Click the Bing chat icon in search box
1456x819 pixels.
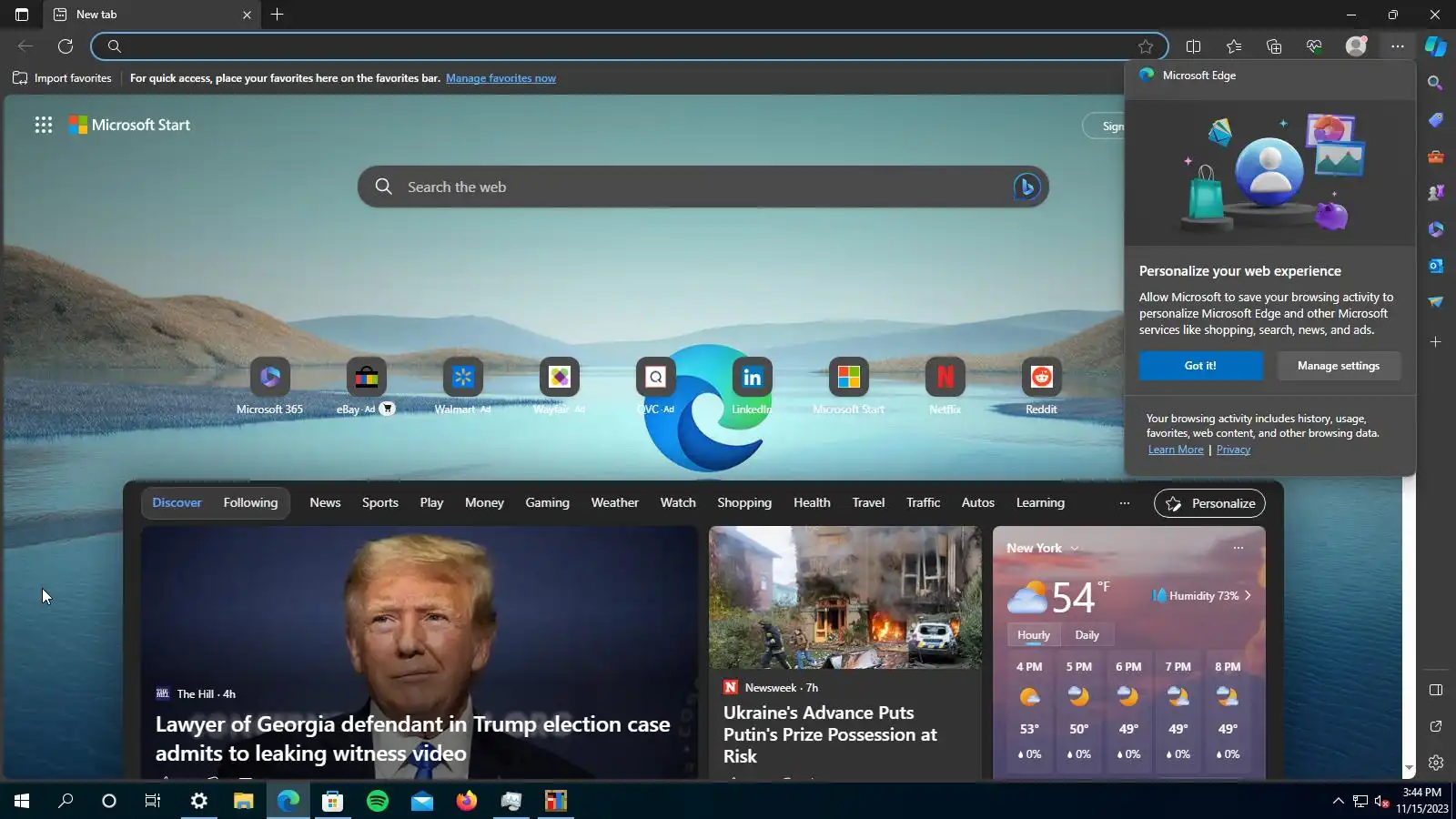(x=1026, y=187)
